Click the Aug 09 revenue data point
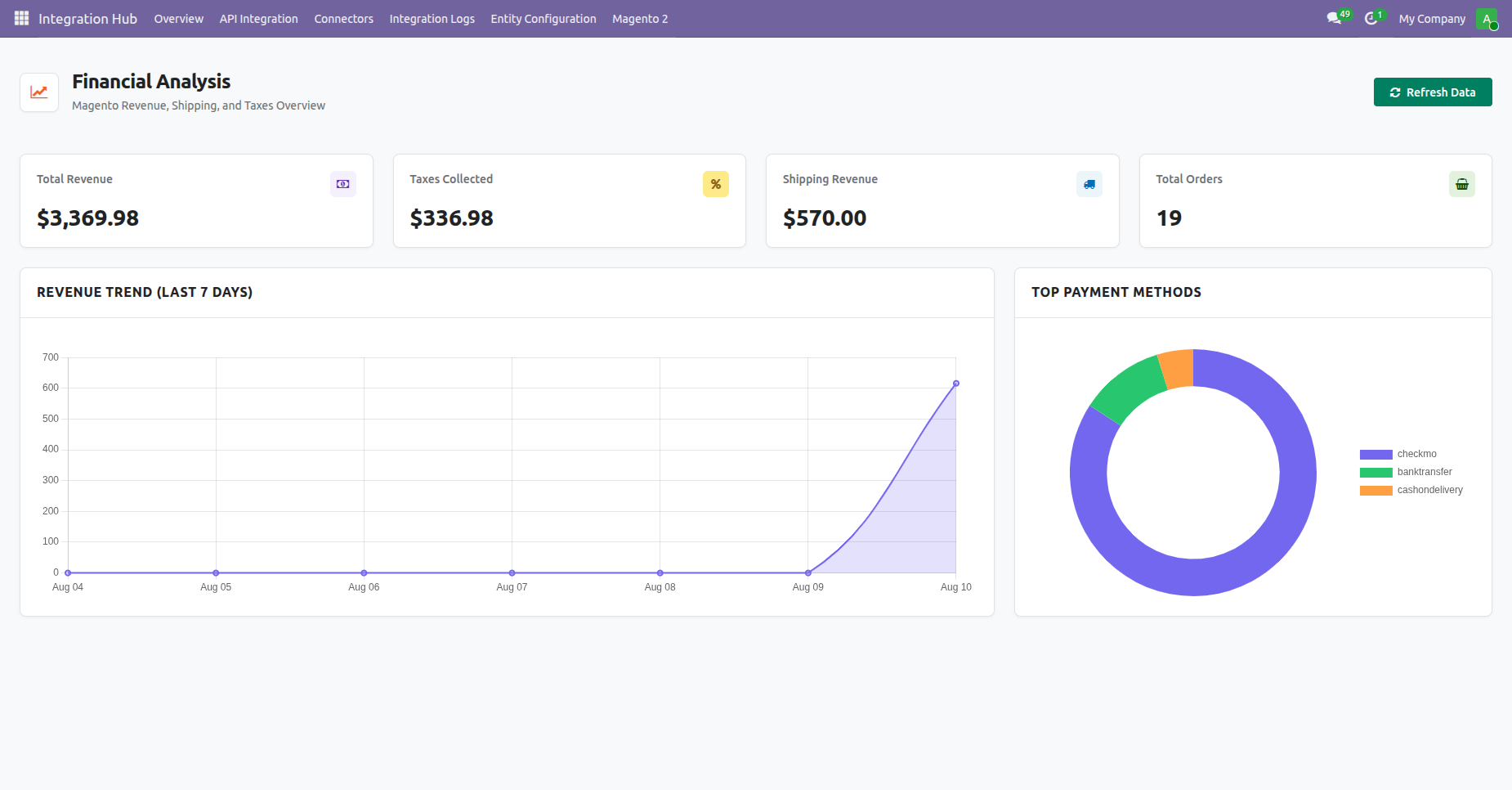The width and height of the screenshot is (1512, 790). (808, 573)
